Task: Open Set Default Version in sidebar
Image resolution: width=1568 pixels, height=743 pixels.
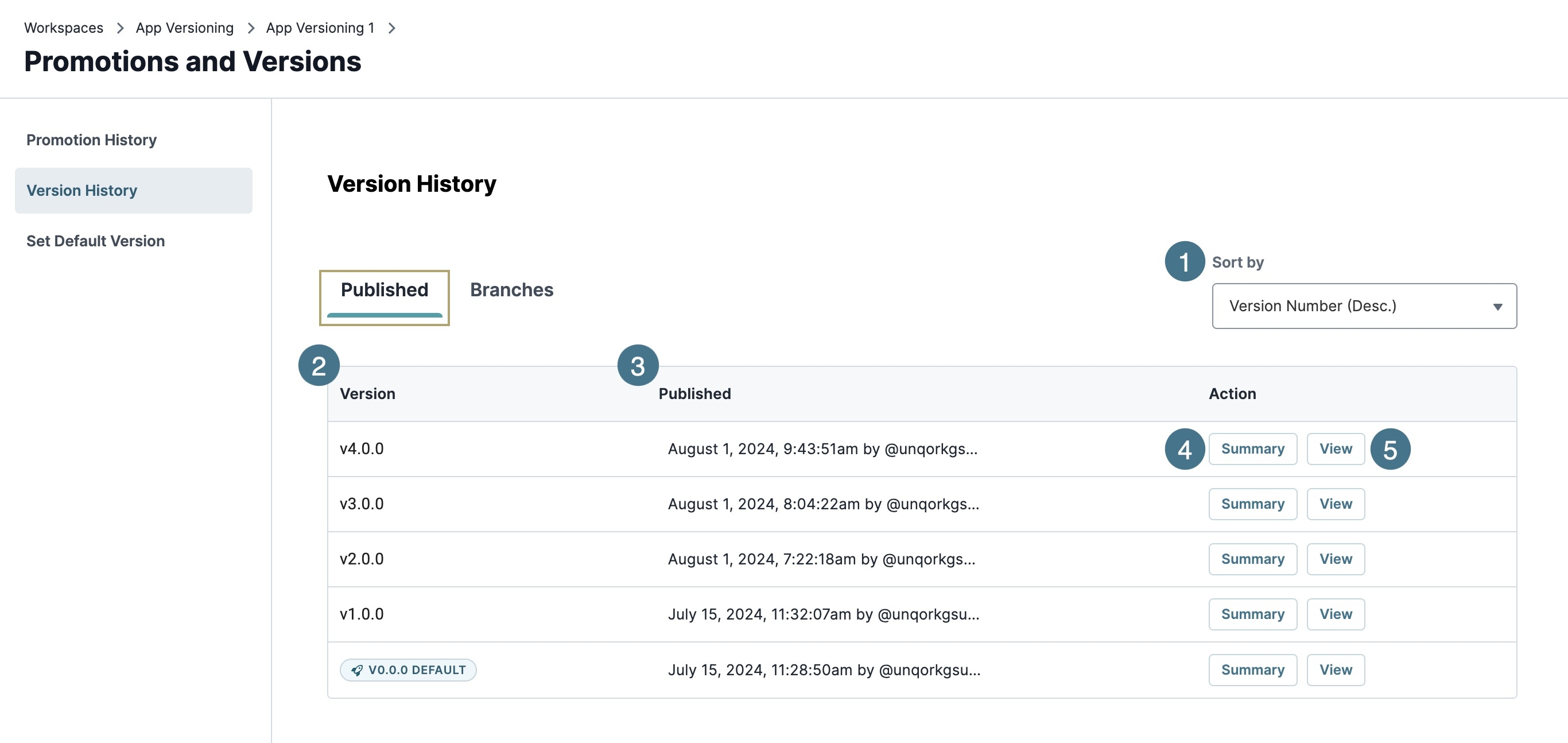Action: 96,241
